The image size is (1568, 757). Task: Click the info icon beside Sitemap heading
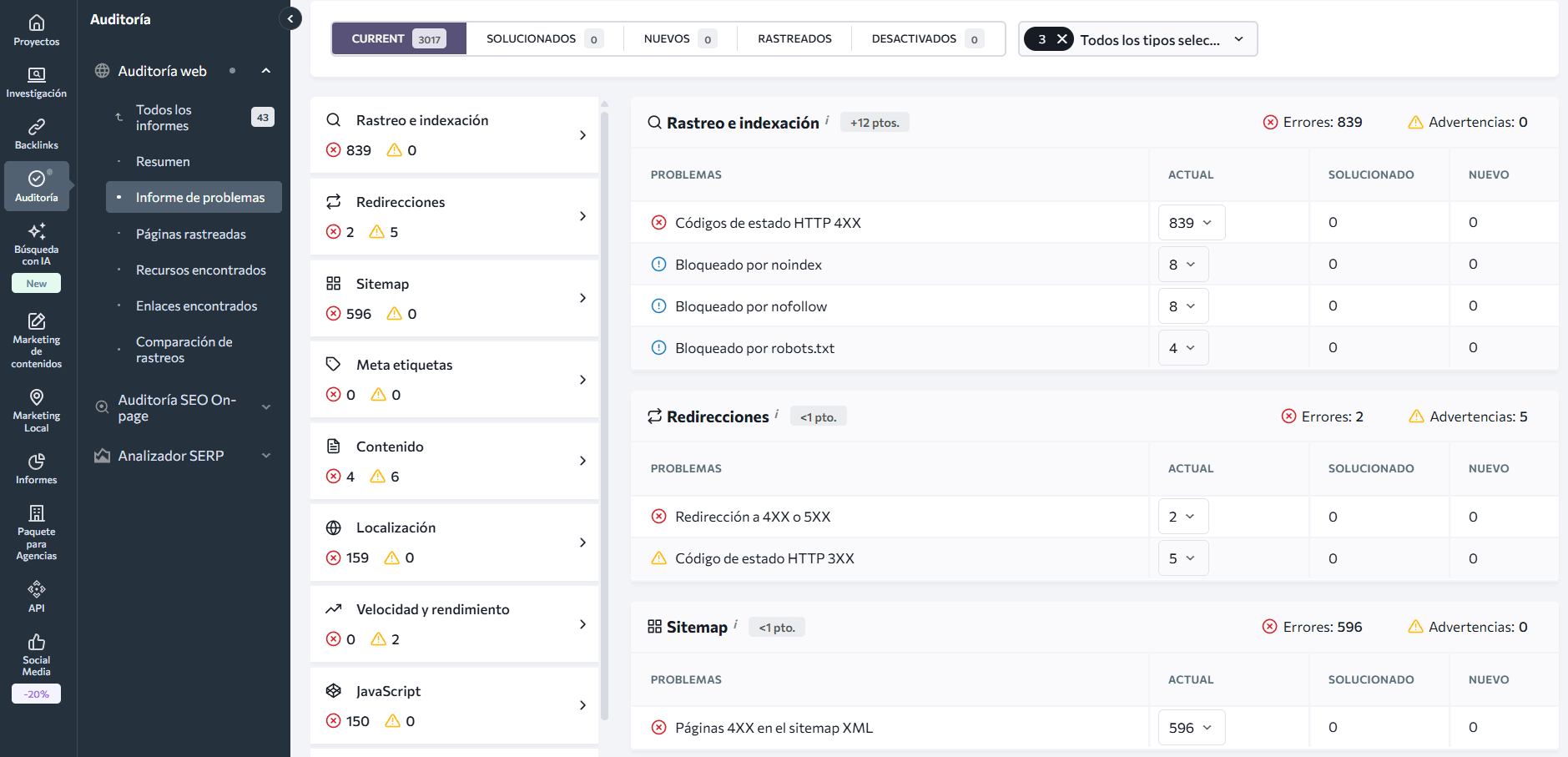735,623
